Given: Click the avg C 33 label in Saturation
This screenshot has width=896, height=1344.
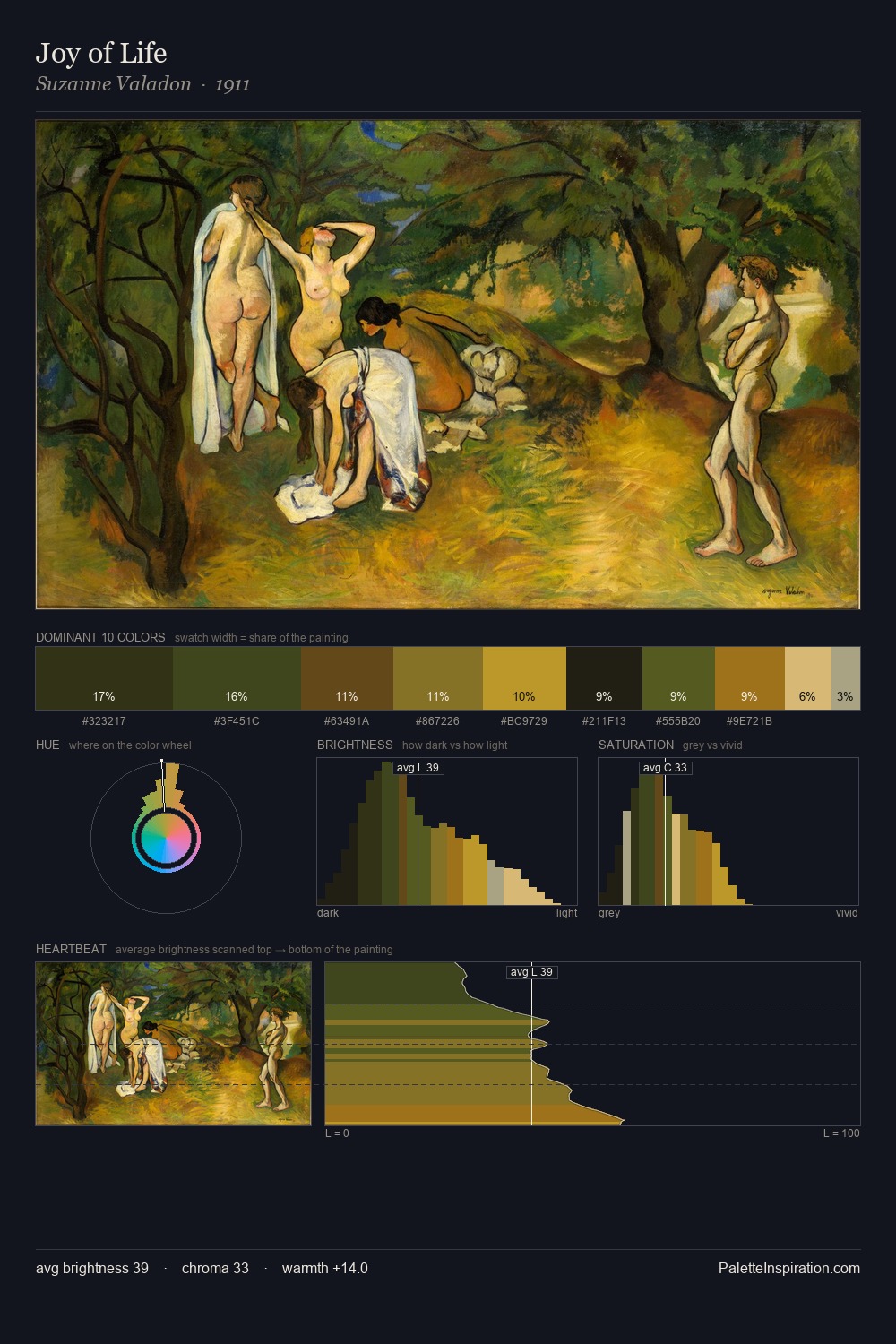Looking at the screenshot, I should (x=665, y=768).
